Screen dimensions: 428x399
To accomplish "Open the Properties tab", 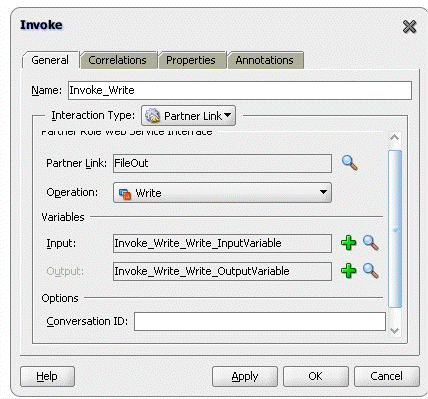I will pos(191,60).
